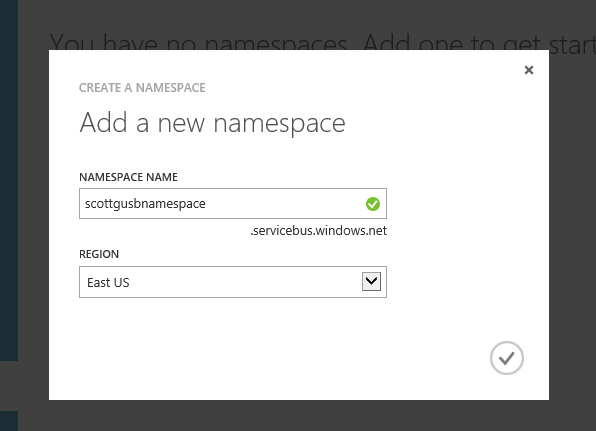
Task: Click the CREATE A NAMESPACE subtitle
Action: tap(142, 88)
